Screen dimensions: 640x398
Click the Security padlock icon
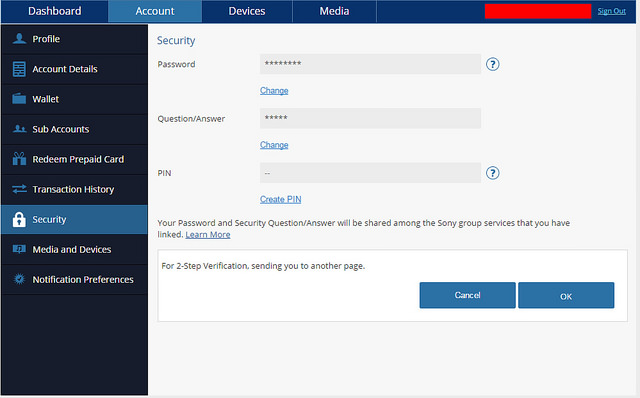coord(19,219)
